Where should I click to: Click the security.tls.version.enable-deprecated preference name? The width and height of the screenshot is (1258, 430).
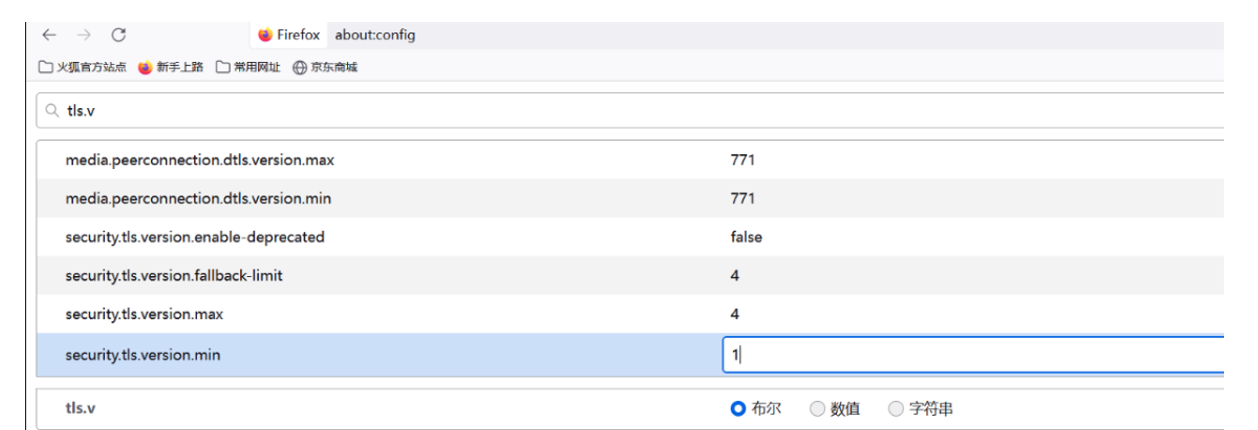[x=195, y=237]
